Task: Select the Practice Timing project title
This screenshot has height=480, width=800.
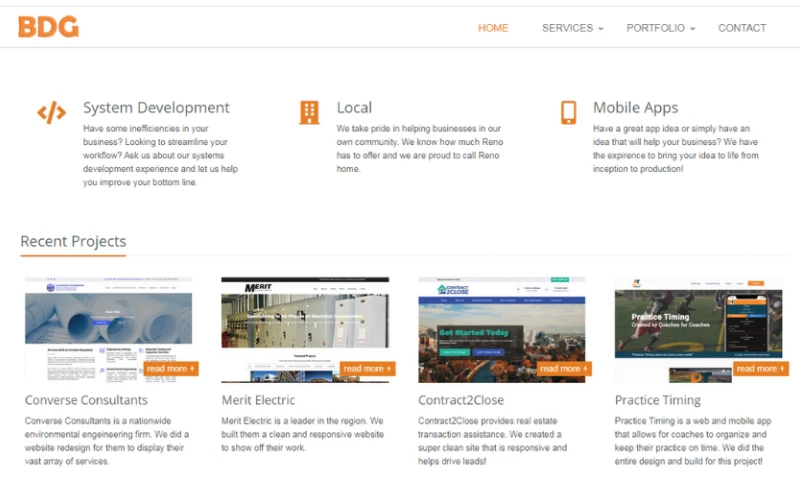Action: [x=657, y=400]
